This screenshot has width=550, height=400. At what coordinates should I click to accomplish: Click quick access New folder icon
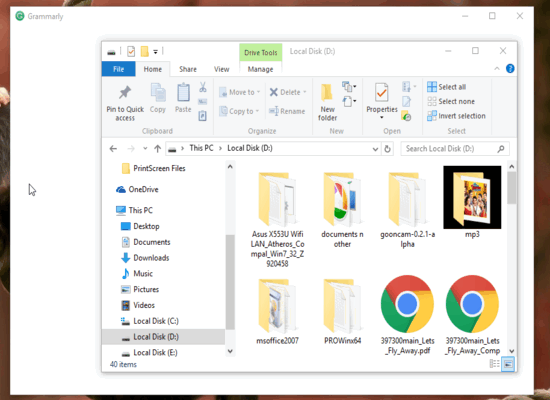pos(145,52)
